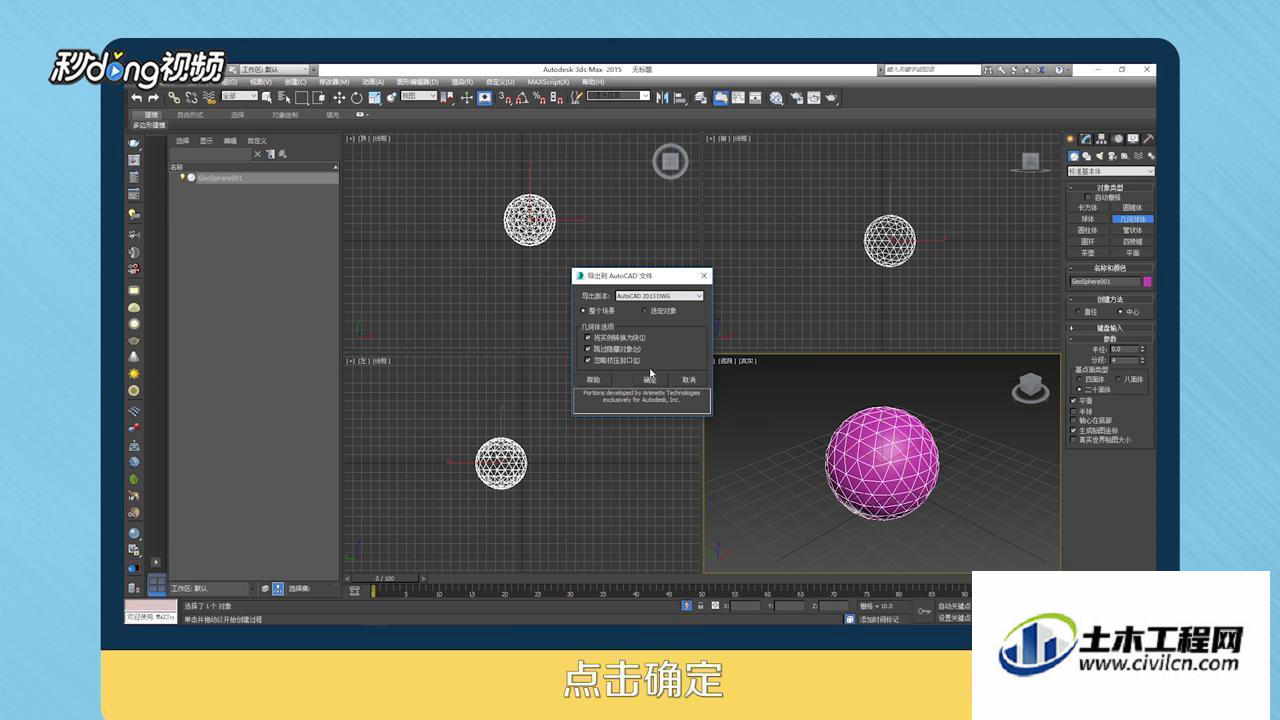Open the Hierarchy panel icon
This screenshot has height=720, width=1280.
1101,139
